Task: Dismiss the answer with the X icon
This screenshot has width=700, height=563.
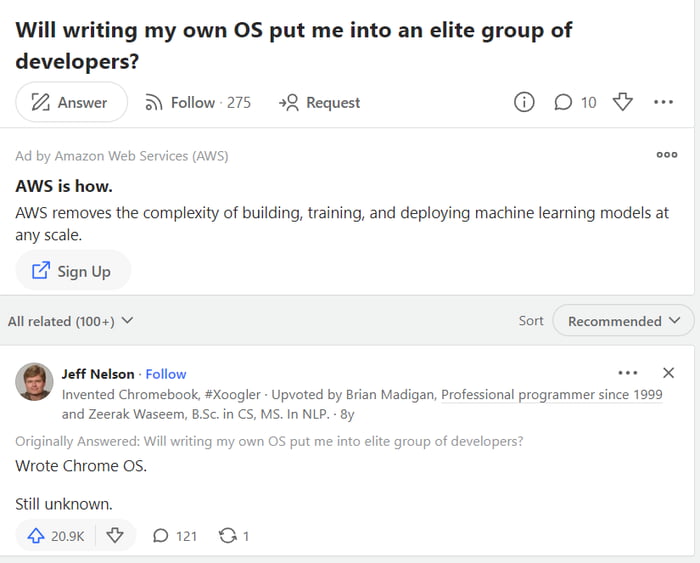Action: (668, 373)
